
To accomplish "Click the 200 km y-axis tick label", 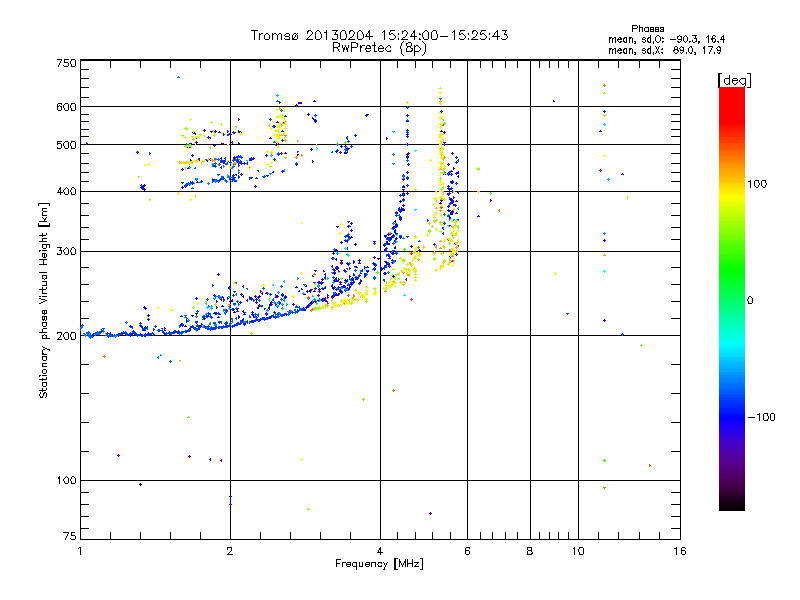I will [x=66, y=336].
